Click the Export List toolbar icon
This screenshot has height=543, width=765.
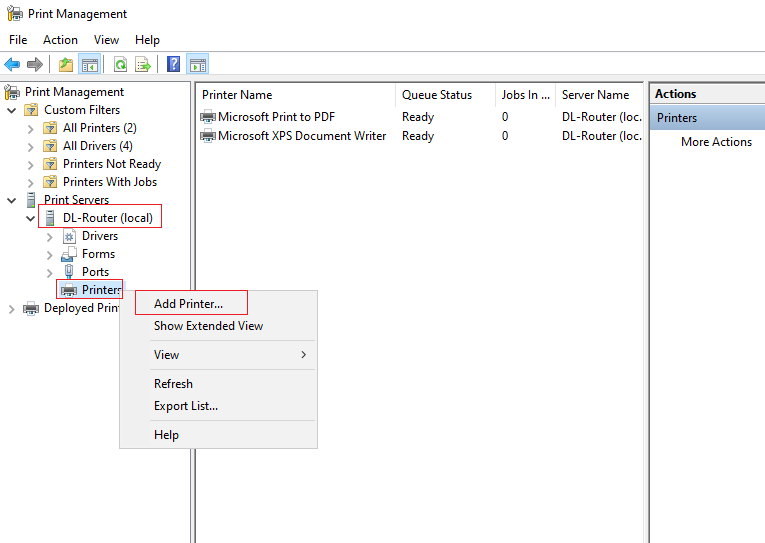pos(143,64)
